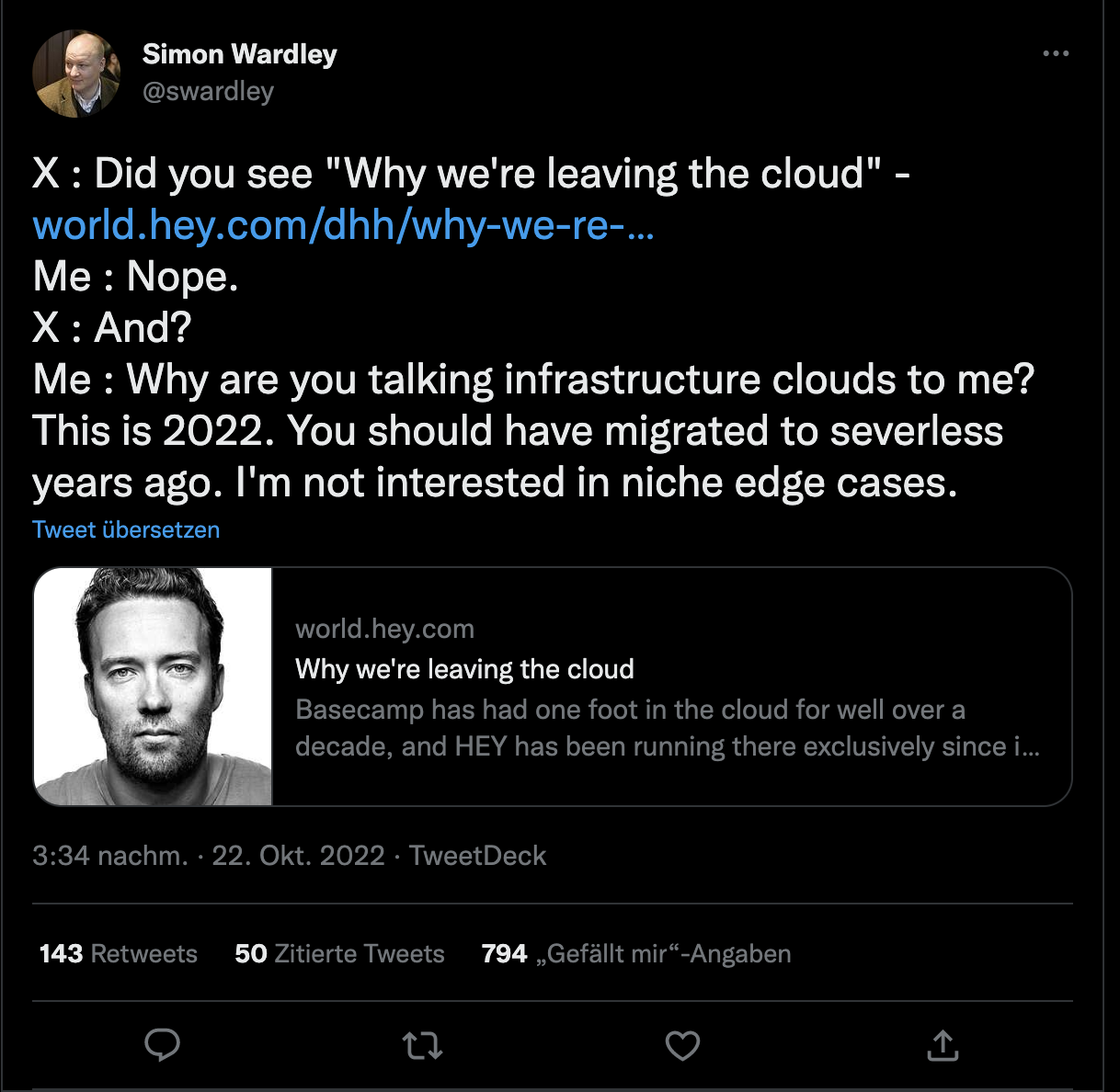Image resolution: width=1120 pixels, height=1092 pixels.
Task: Open the share options via the share icon
Action: point(943,1045)
